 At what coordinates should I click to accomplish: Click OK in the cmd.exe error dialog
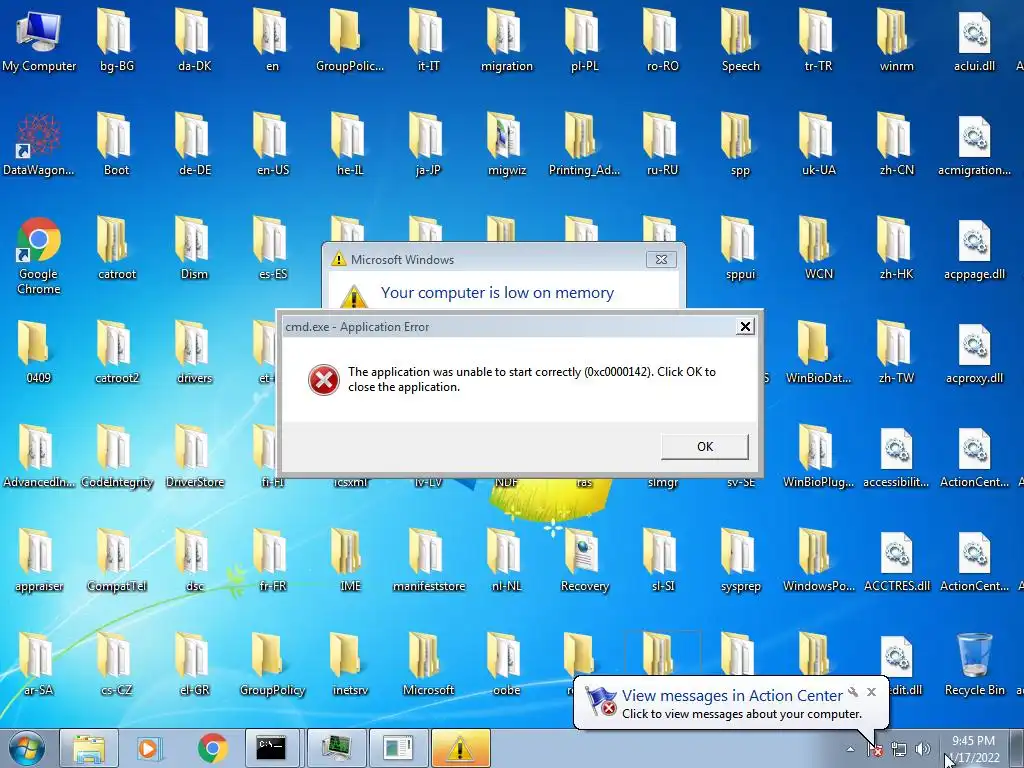(705, 447)
